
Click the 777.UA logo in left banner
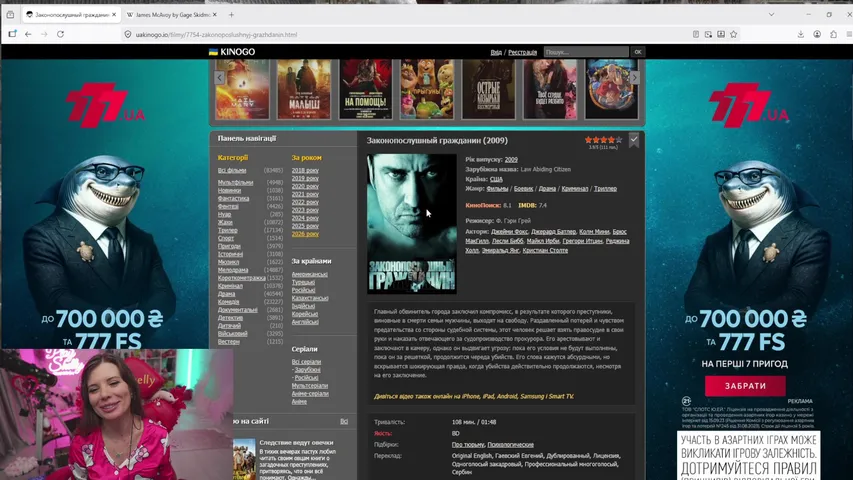pyautogui.click(x=106, y=105)
